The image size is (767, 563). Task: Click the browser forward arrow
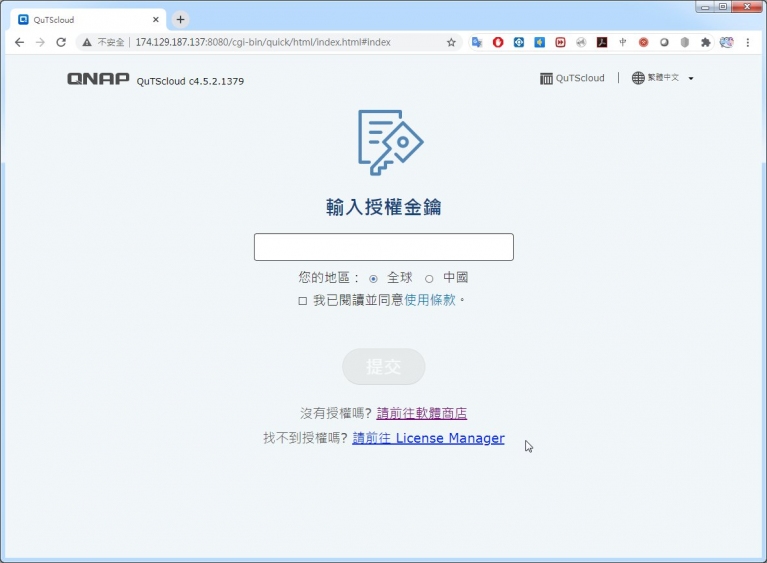(40, 43)
